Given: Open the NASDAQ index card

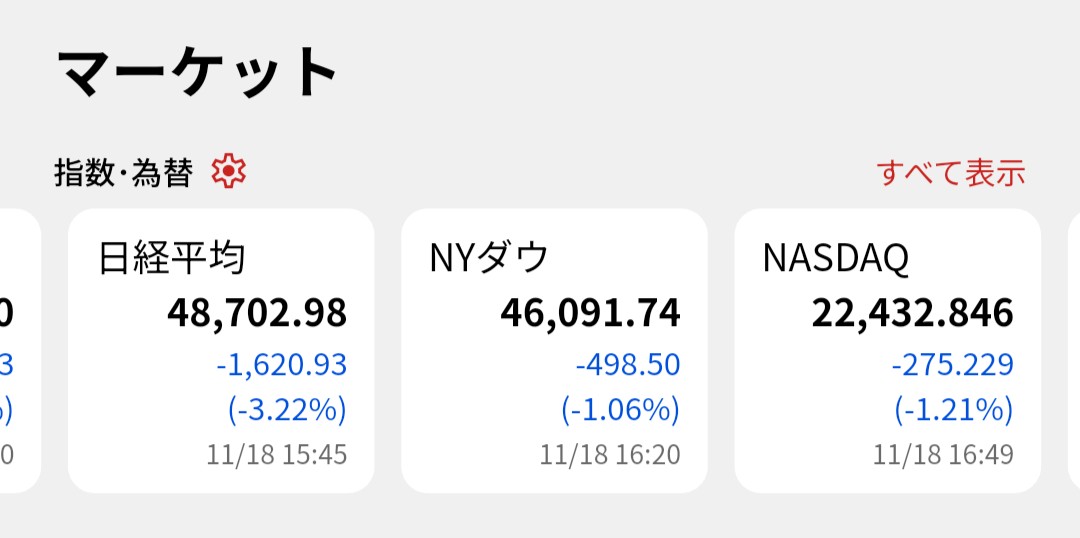Looking at the screenshot, I should click(887, 350).
